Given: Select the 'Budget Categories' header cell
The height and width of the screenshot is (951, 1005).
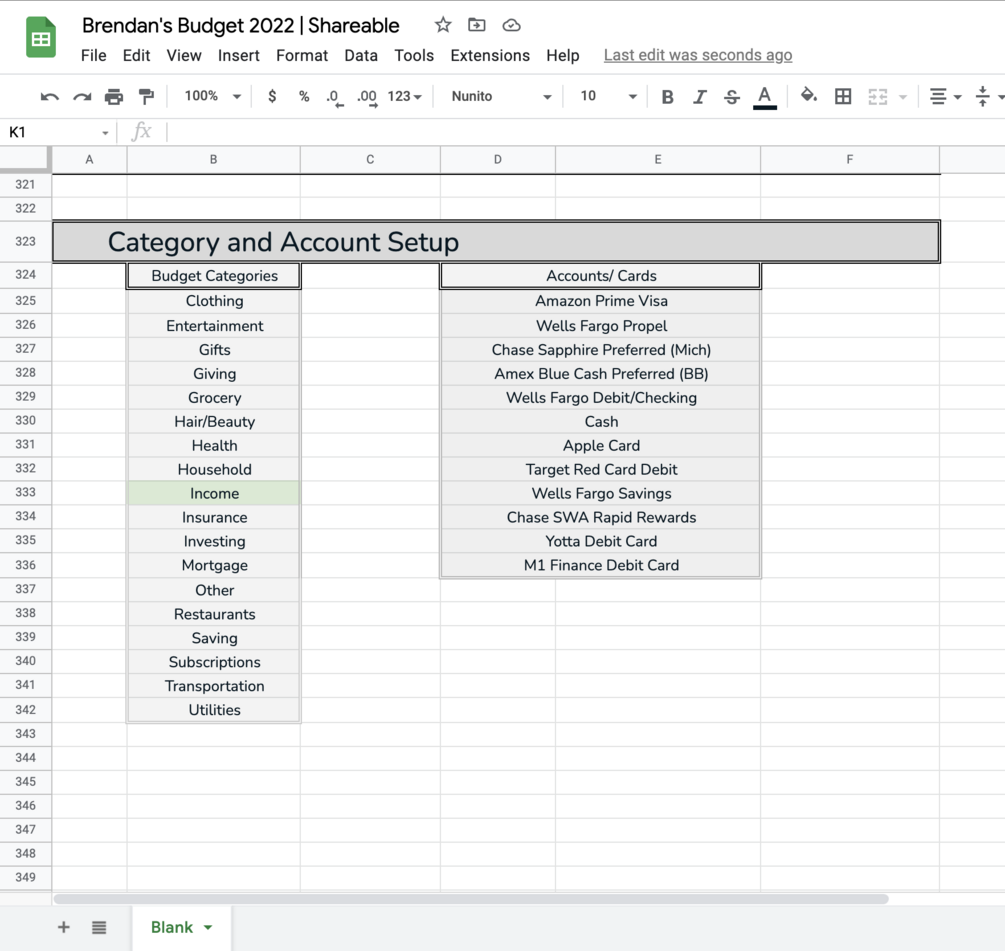Looking at the screenshot, I should (x=214, y=276).
